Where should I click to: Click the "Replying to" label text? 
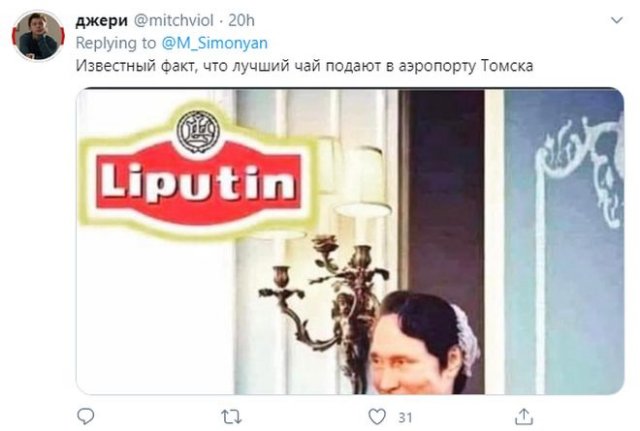pyautogui.click(x=116, y=43)
